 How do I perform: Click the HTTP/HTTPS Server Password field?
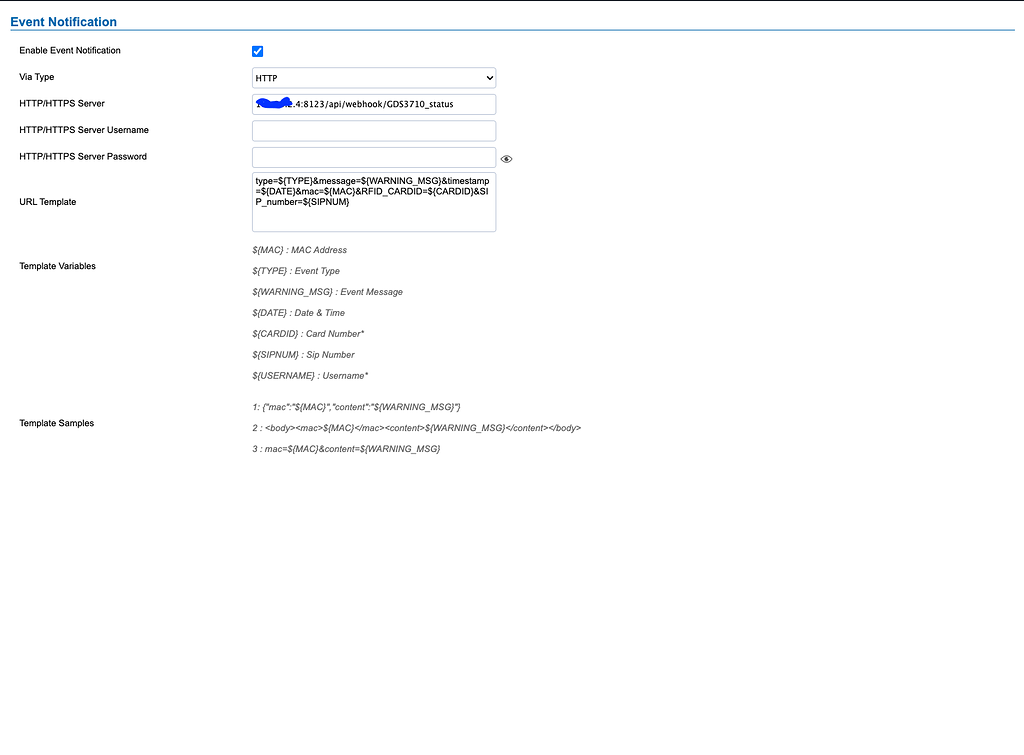[373, 157]
